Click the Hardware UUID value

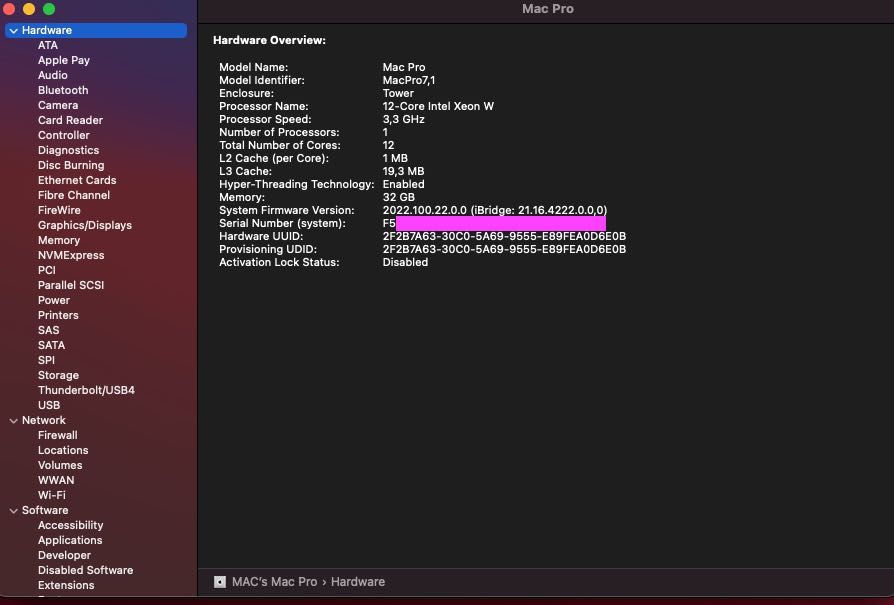point(505,237)
